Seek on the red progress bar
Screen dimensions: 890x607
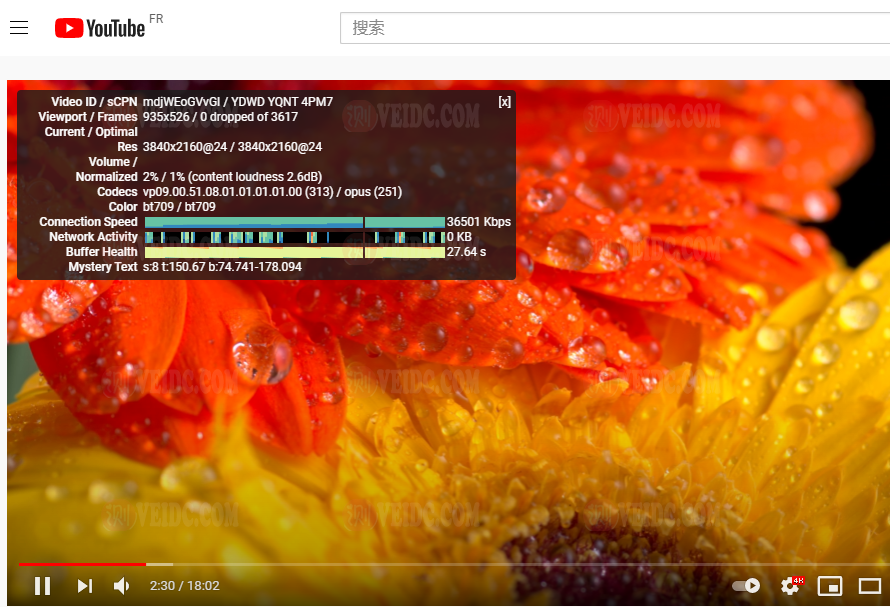pyautogui.click(x=82, y=564)
